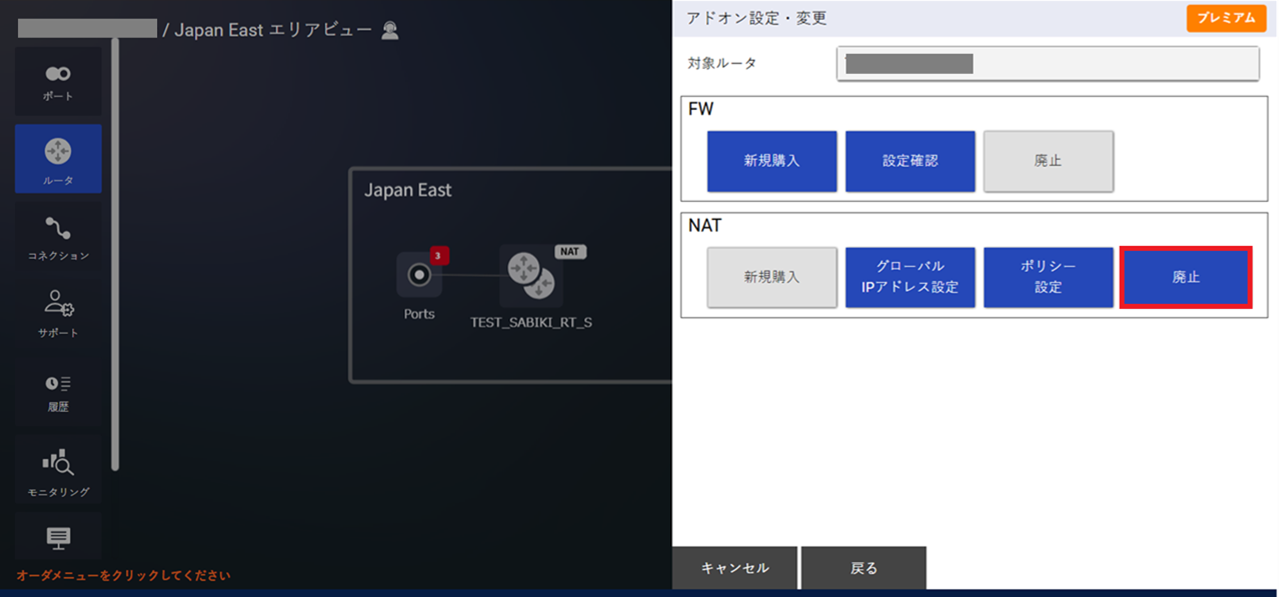The image size is (1280, 597).
Task: Click the Japan East エリアビュー heading
Action: tap(275, 30)
